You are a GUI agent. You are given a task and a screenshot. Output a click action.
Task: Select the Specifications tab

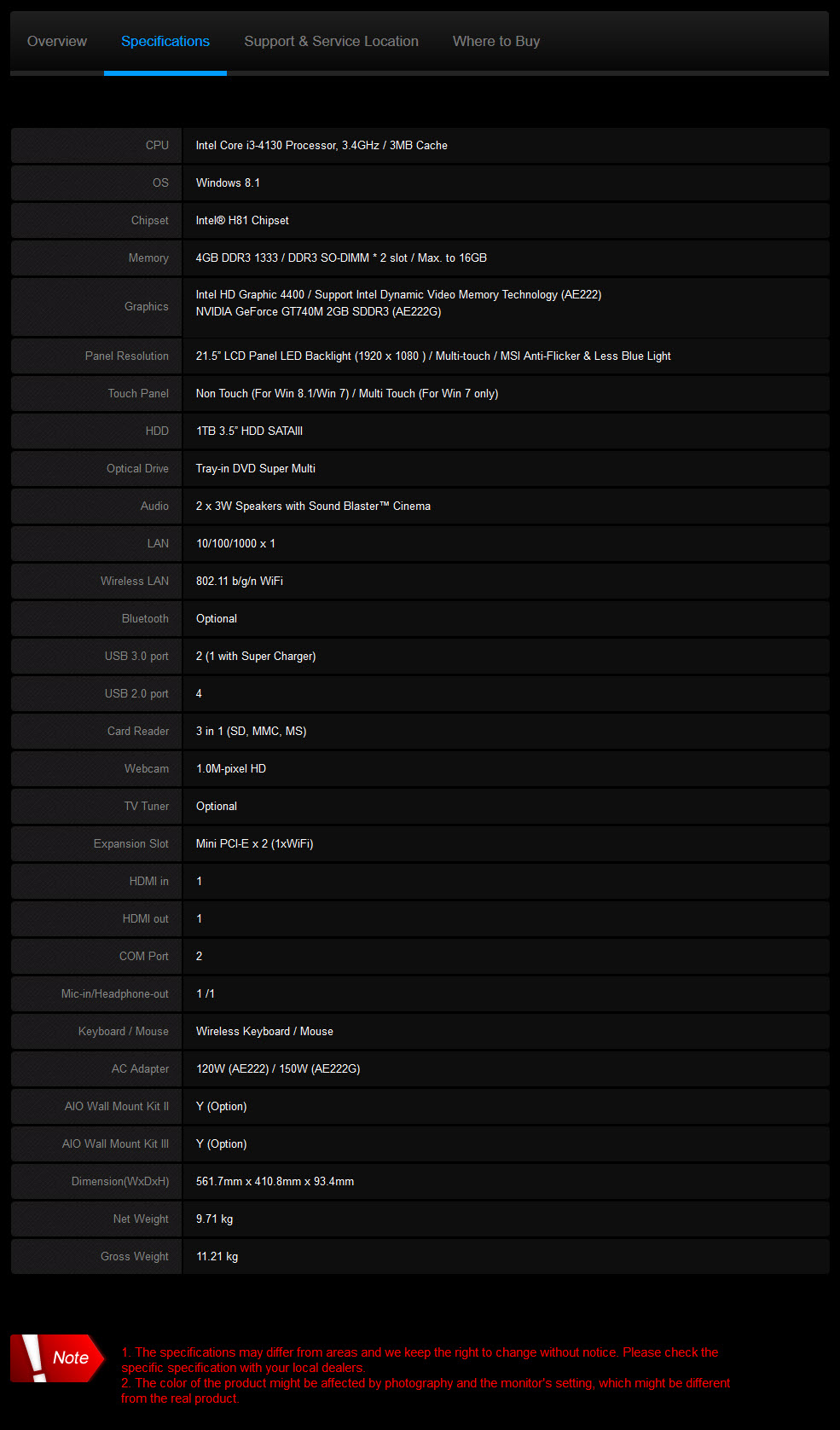[x=165, y=41]
